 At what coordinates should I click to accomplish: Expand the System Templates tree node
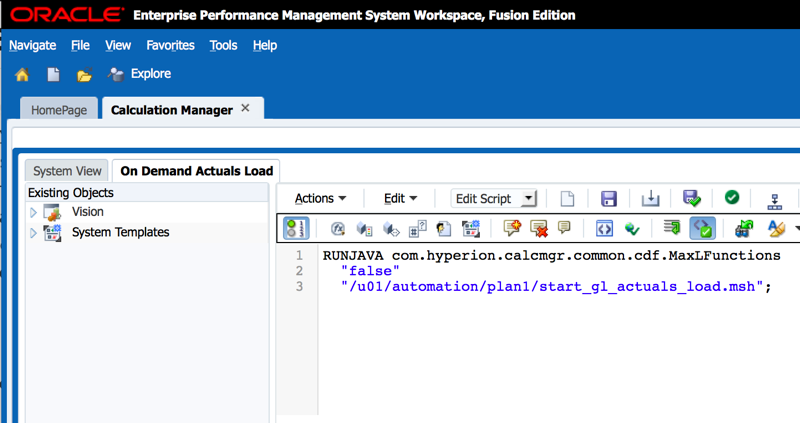coord(33,233)
